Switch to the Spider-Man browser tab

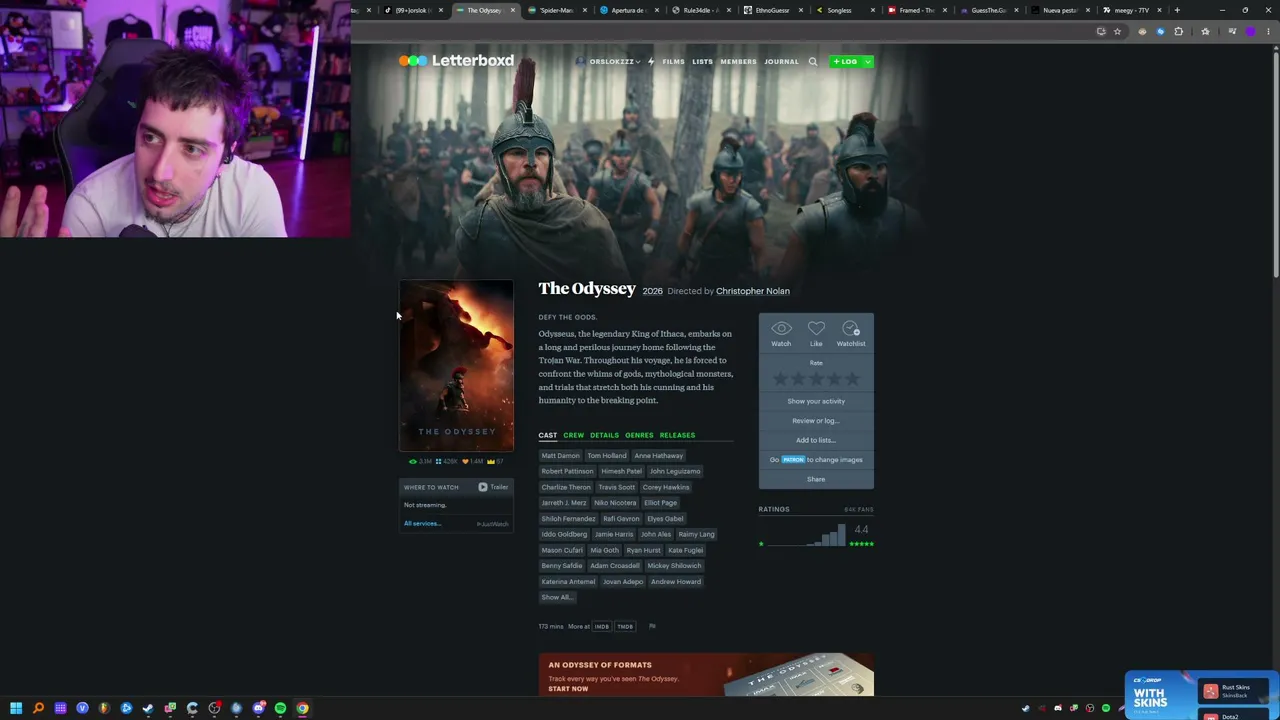[x=555, y=10]
